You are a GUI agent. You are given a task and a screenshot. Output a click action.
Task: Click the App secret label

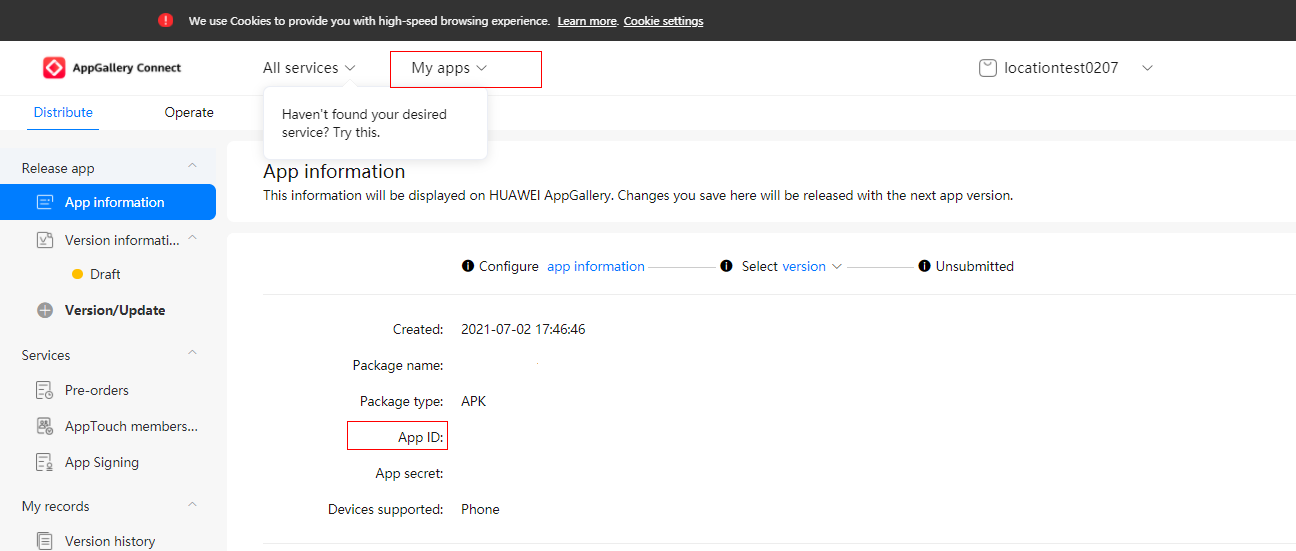[x=409, y=473]
